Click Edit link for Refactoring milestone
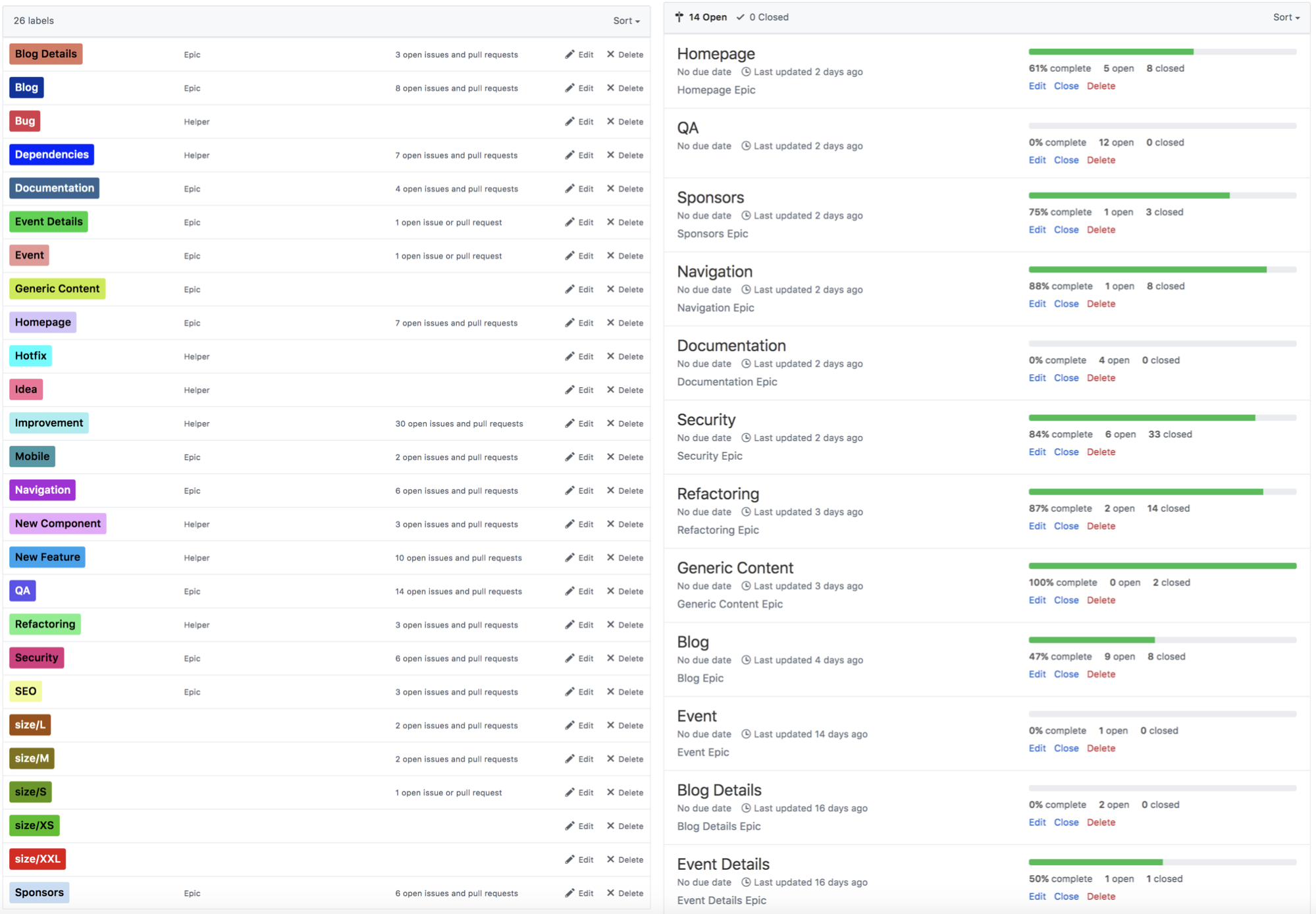Image resolution: width=1316 pixels, height=914 pixels. click(x=1037, y=526)
